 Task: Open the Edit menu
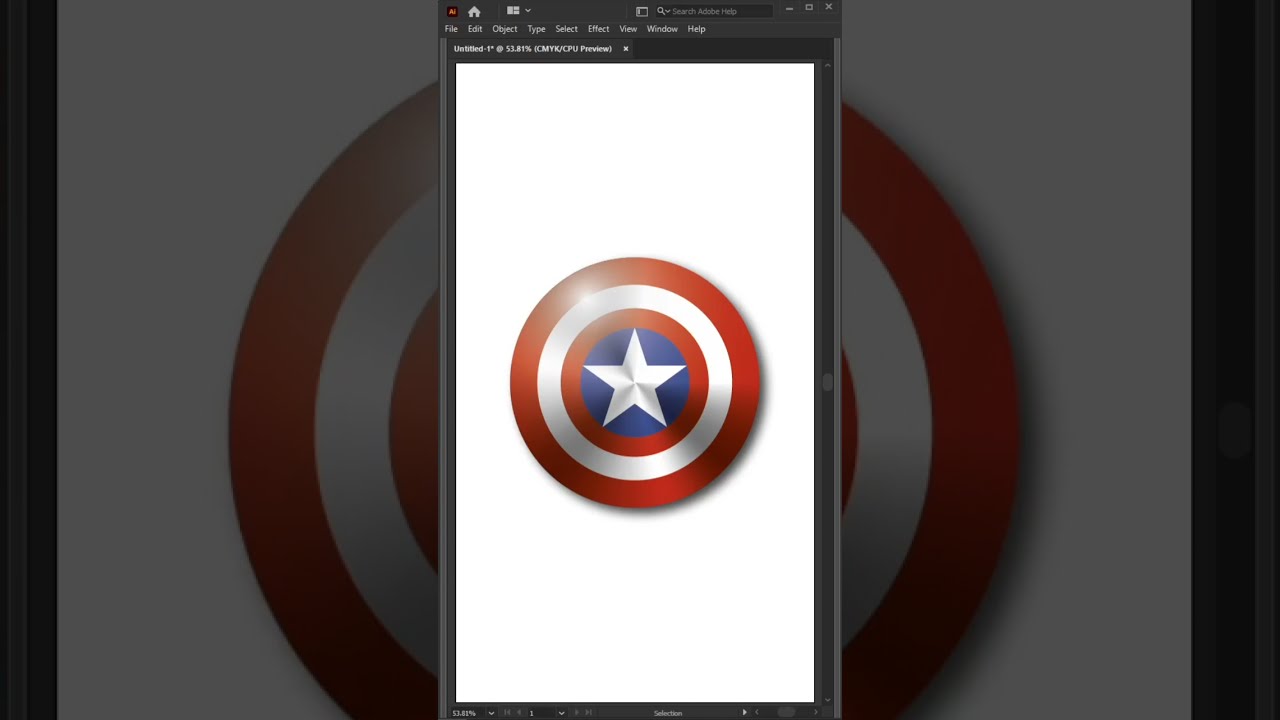pyautogui.click(x=475, y=29)
